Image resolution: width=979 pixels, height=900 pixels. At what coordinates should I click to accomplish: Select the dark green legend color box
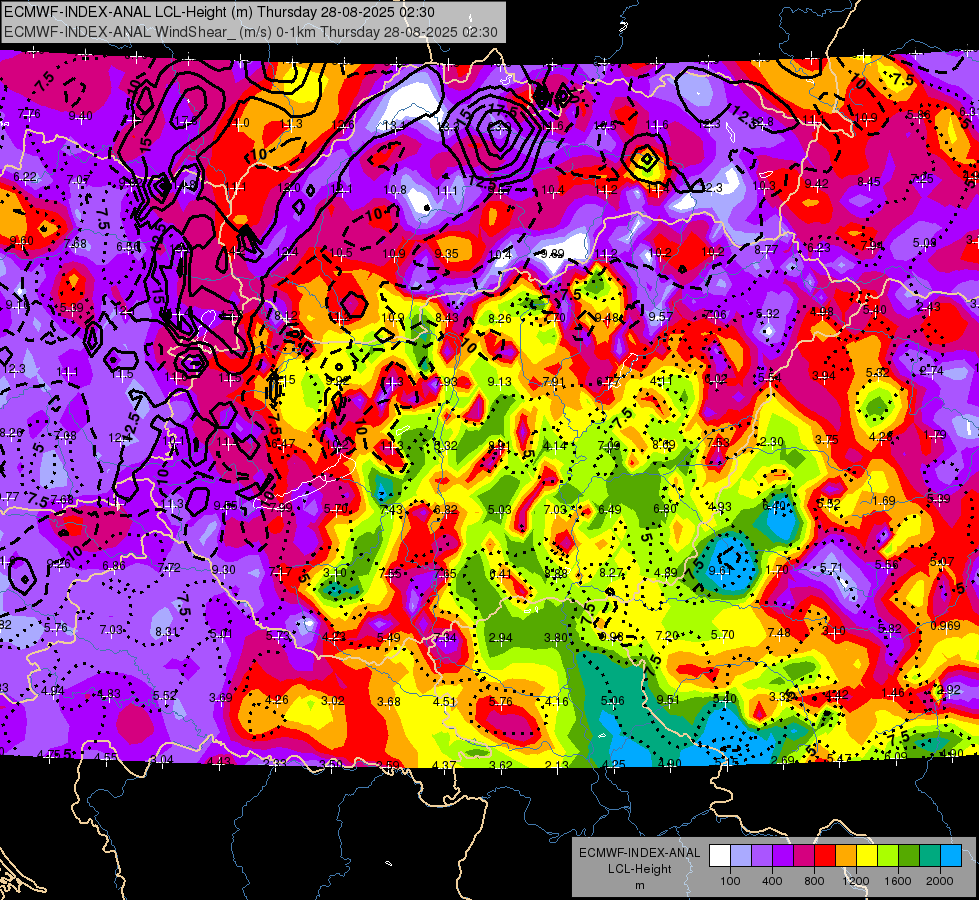pyautogui.click(x=909, y=856)
